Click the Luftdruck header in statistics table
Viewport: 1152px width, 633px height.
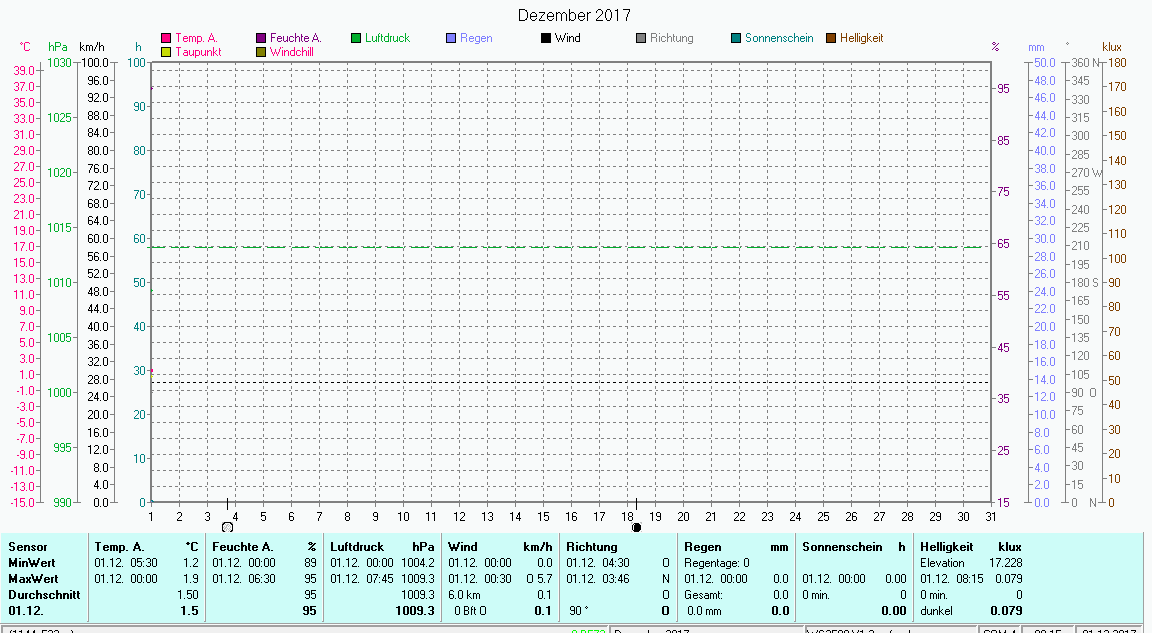(x=357, y=547)
